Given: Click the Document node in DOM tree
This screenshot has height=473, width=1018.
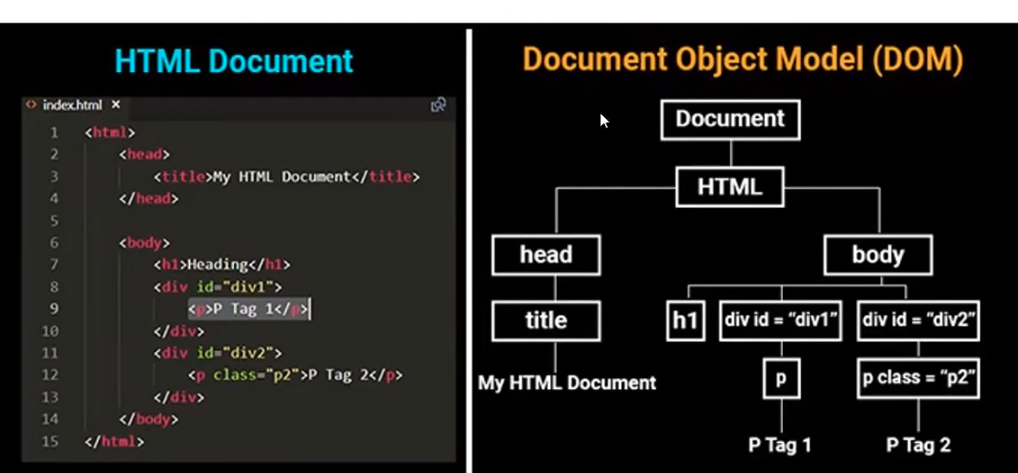Looking at the screenshot, I should click(730, 119).
